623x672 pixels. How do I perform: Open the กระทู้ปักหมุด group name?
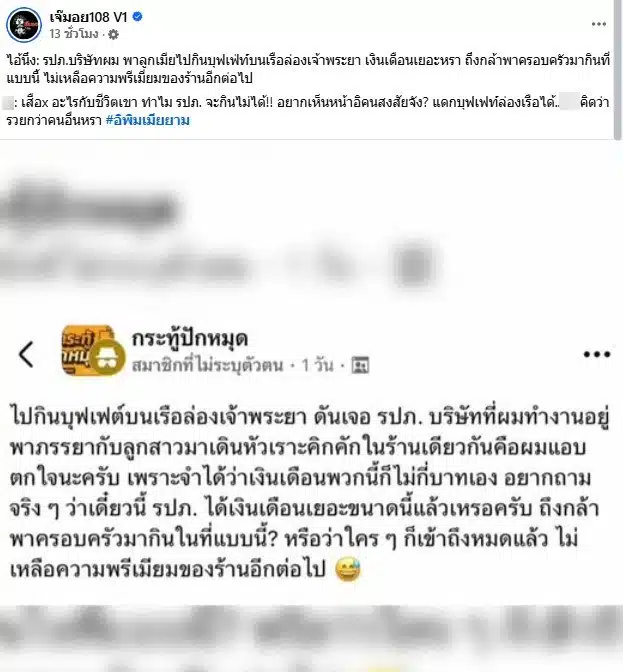[x=190, y=339]
